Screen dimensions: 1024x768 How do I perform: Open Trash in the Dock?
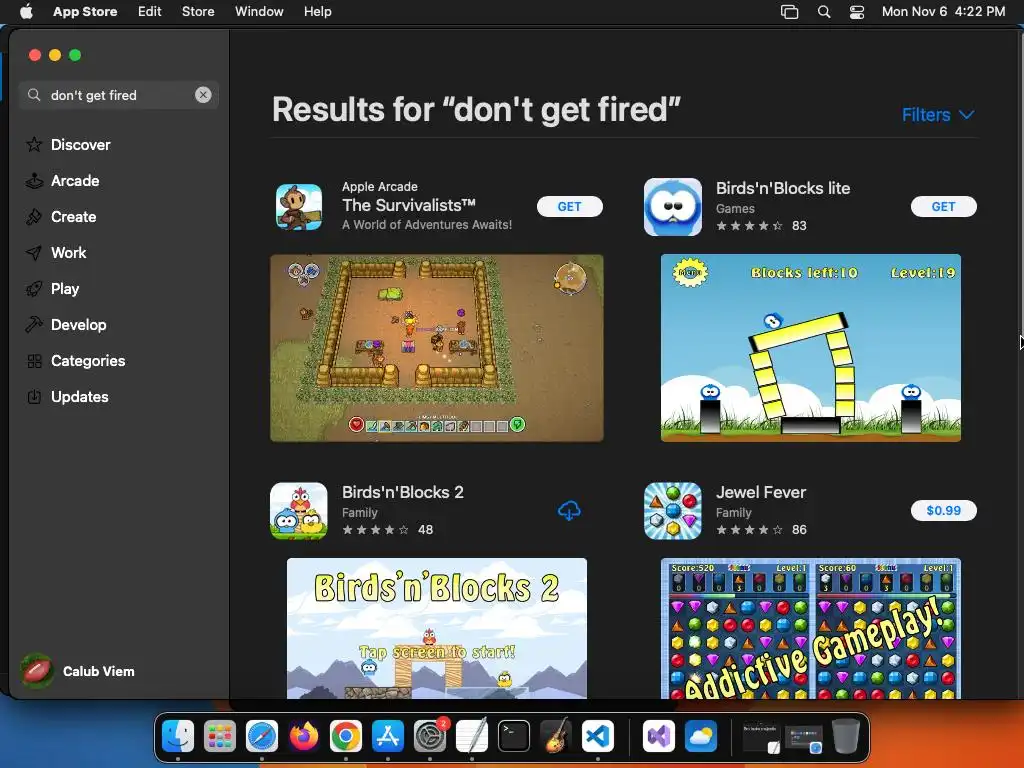846,737
